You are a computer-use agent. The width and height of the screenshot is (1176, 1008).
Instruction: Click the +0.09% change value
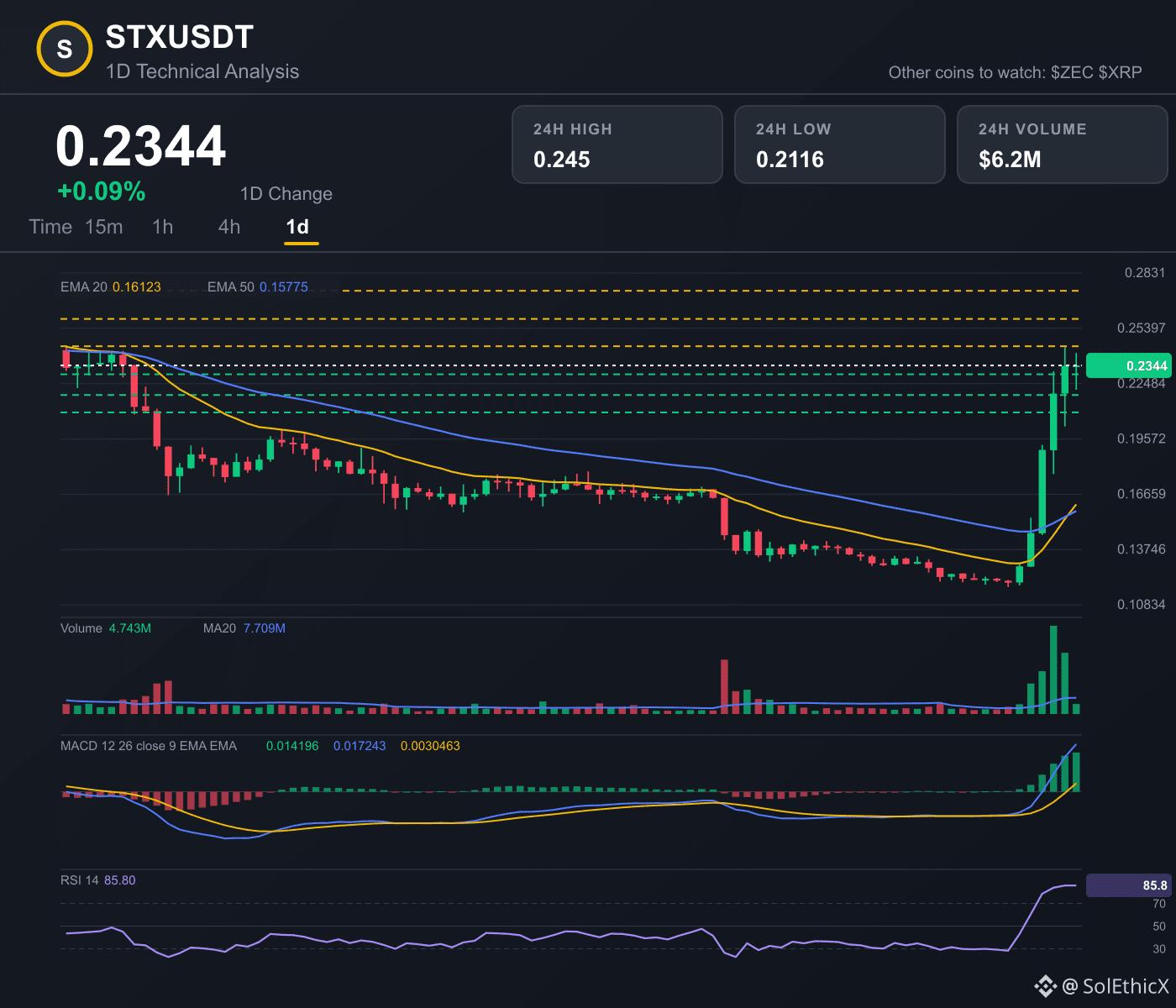click(102, 192)
